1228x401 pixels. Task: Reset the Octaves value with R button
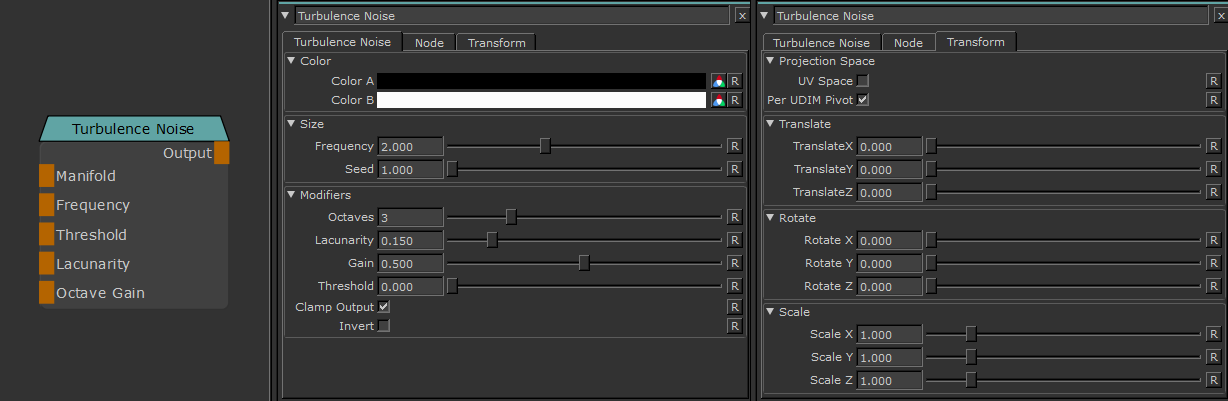(x=734, y=217)
